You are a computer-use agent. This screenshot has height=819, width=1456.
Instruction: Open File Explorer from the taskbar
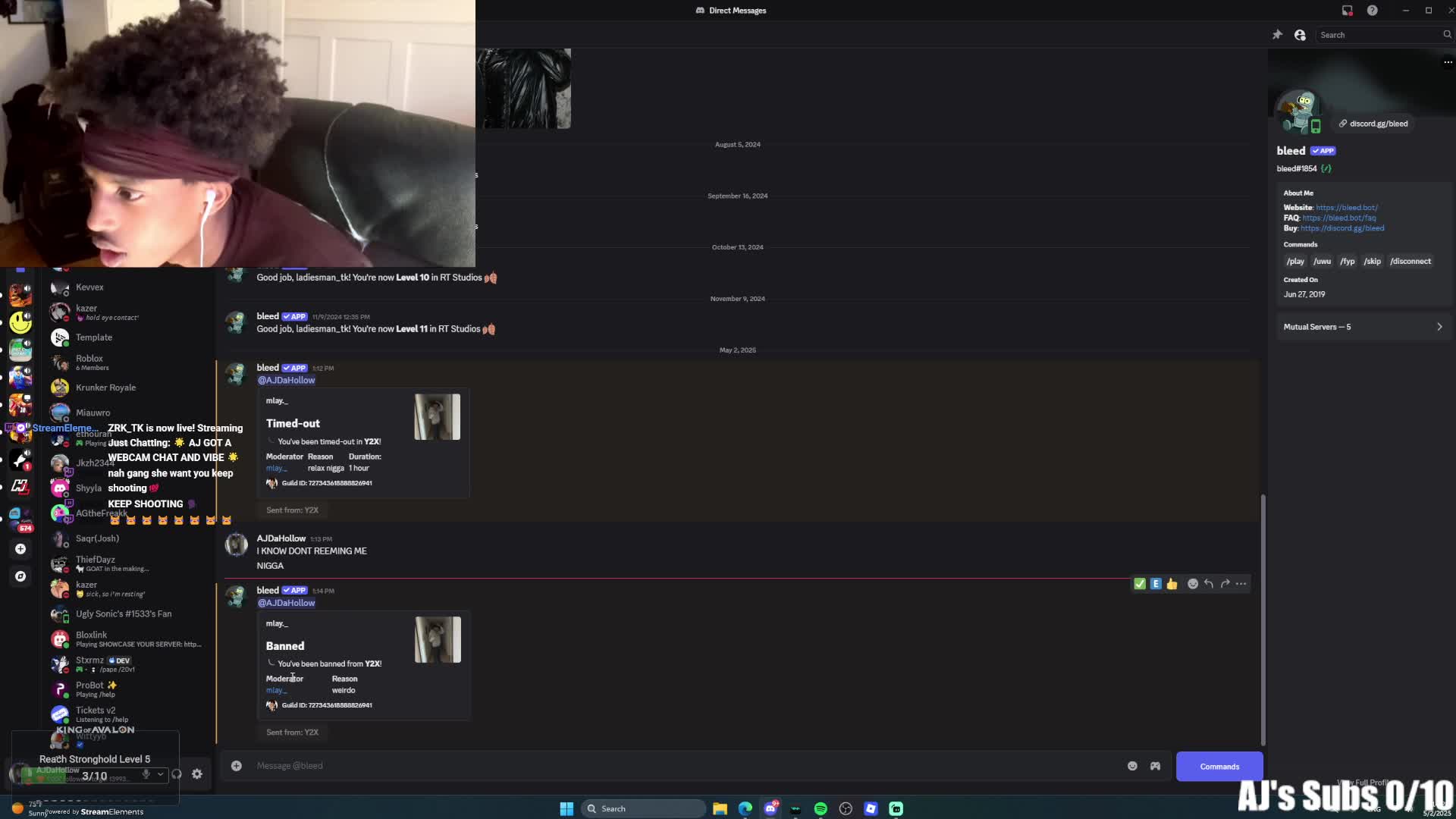[x=720, y=809]
